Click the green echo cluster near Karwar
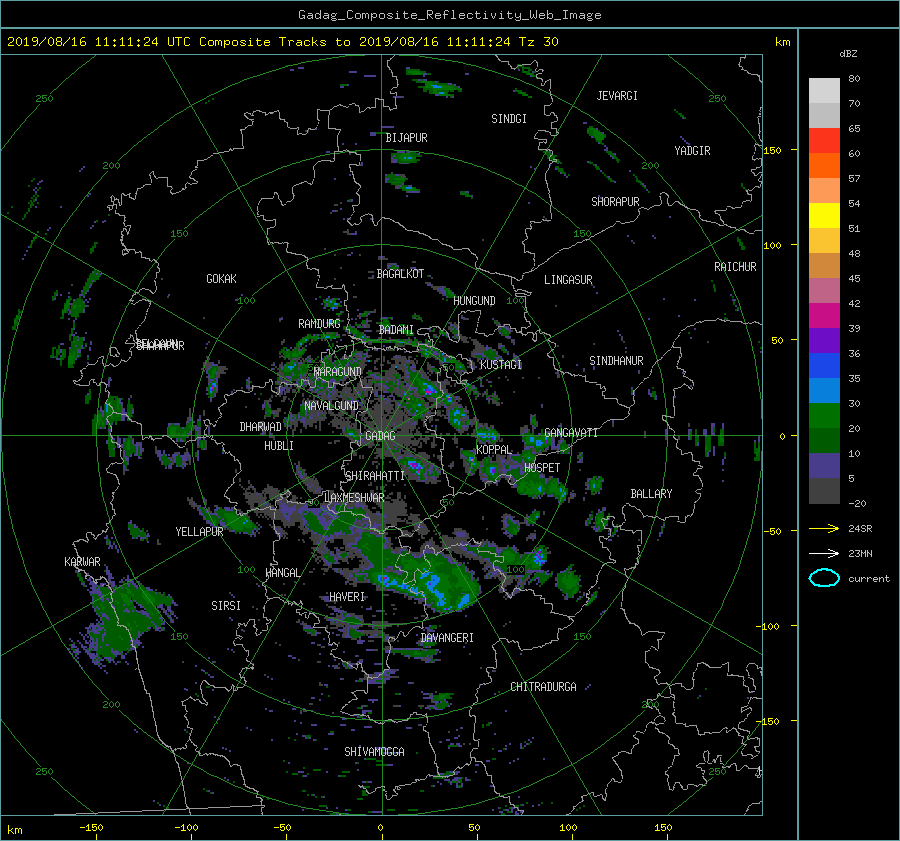Image resolution: width=900 pixels, height=841 pixels. pos(122,617)
